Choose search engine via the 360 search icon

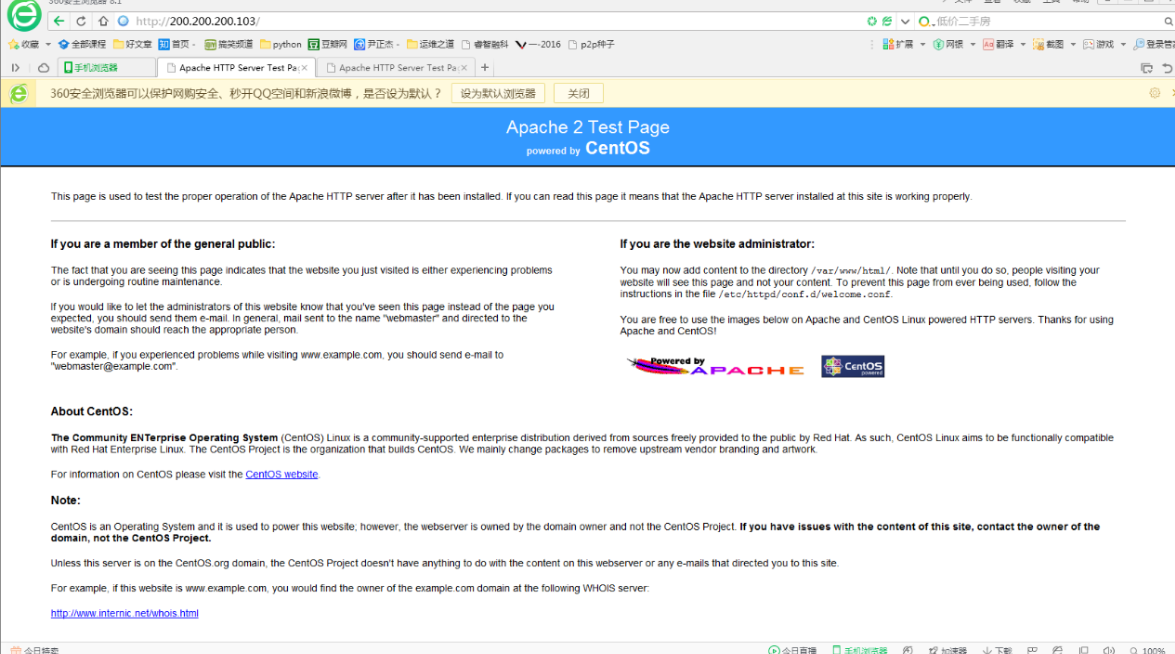point(925,21)
